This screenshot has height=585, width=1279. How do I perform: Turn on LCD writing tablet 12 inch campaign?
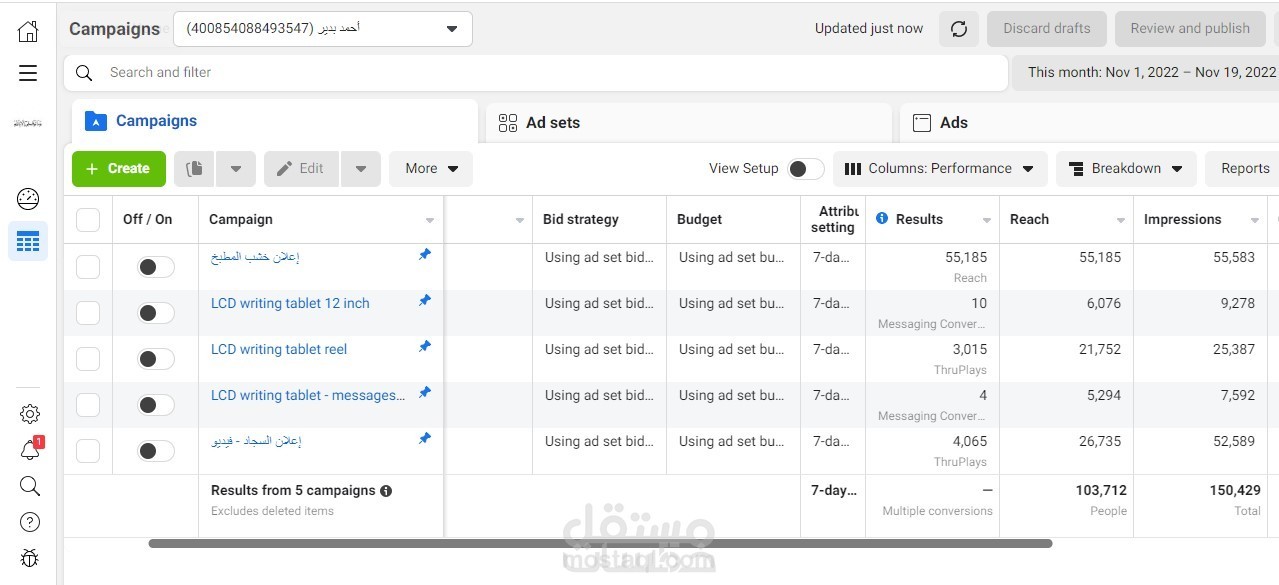155,313
